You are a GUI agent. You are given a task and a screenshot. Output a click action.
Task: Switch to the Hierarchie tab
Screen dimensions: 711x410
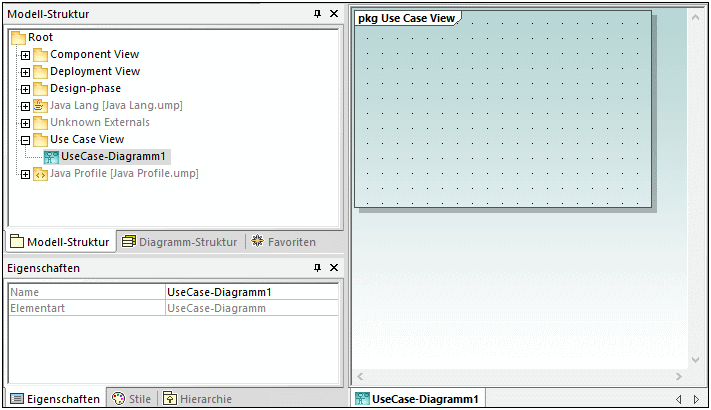click(x=197, y=399)
